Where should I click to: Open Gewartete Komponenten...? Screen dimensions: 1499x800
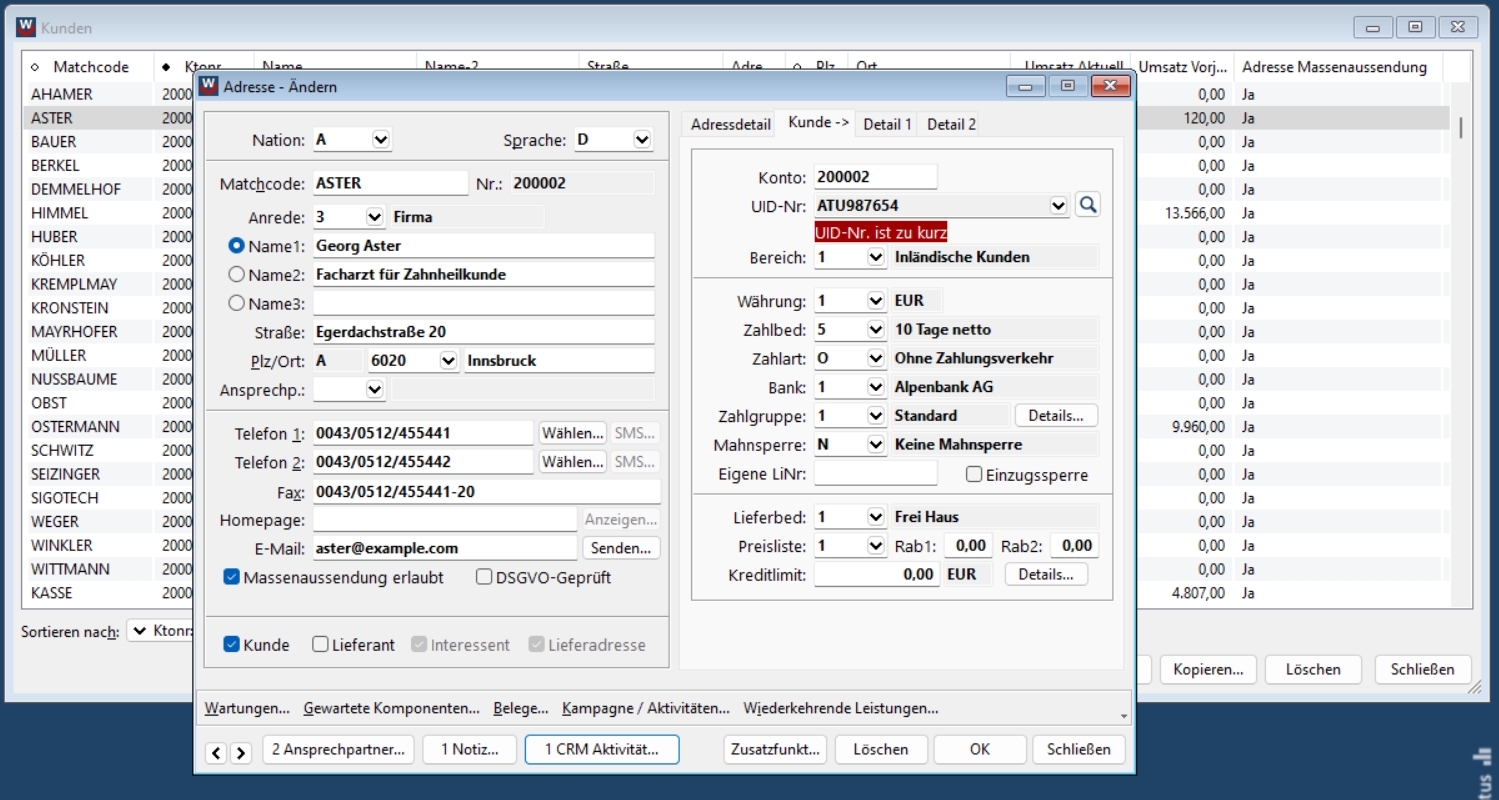click(x=392, y=708)
